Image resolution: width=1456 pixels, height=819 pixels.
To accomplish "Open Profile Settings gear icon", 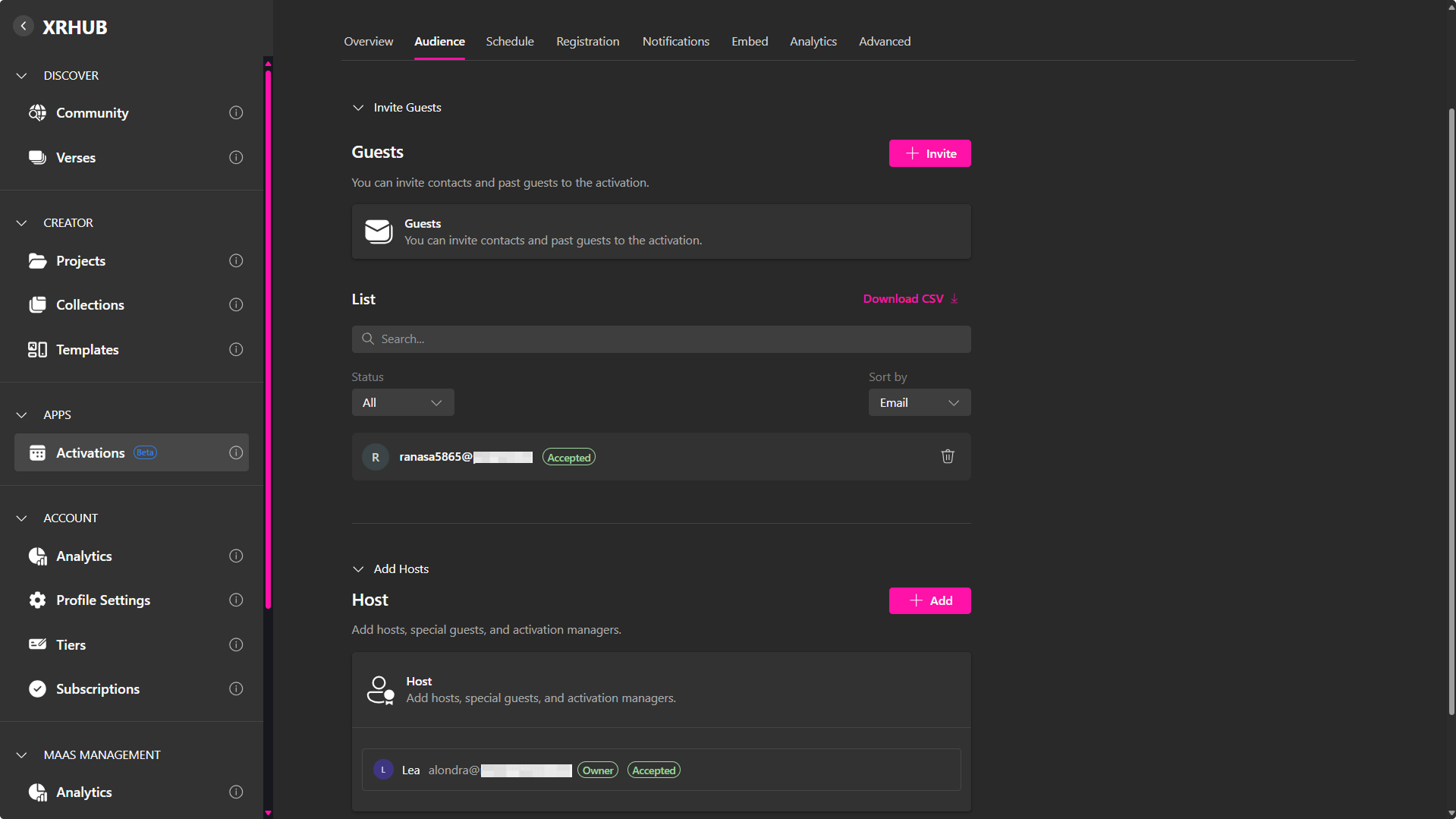I will pos(37,600).
